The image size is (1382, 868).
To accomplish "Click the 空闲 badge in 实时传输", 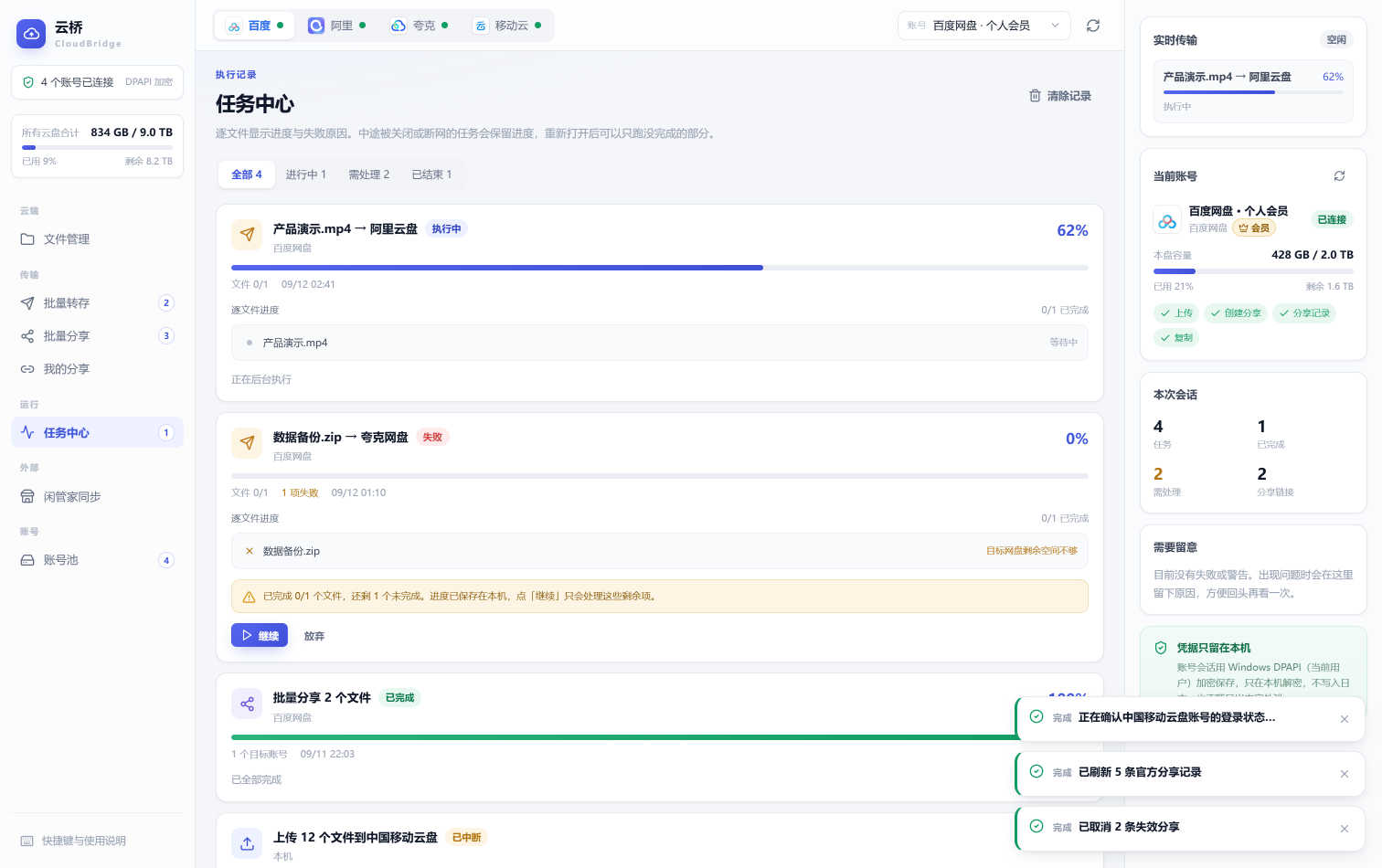I will click(1336, 40).
